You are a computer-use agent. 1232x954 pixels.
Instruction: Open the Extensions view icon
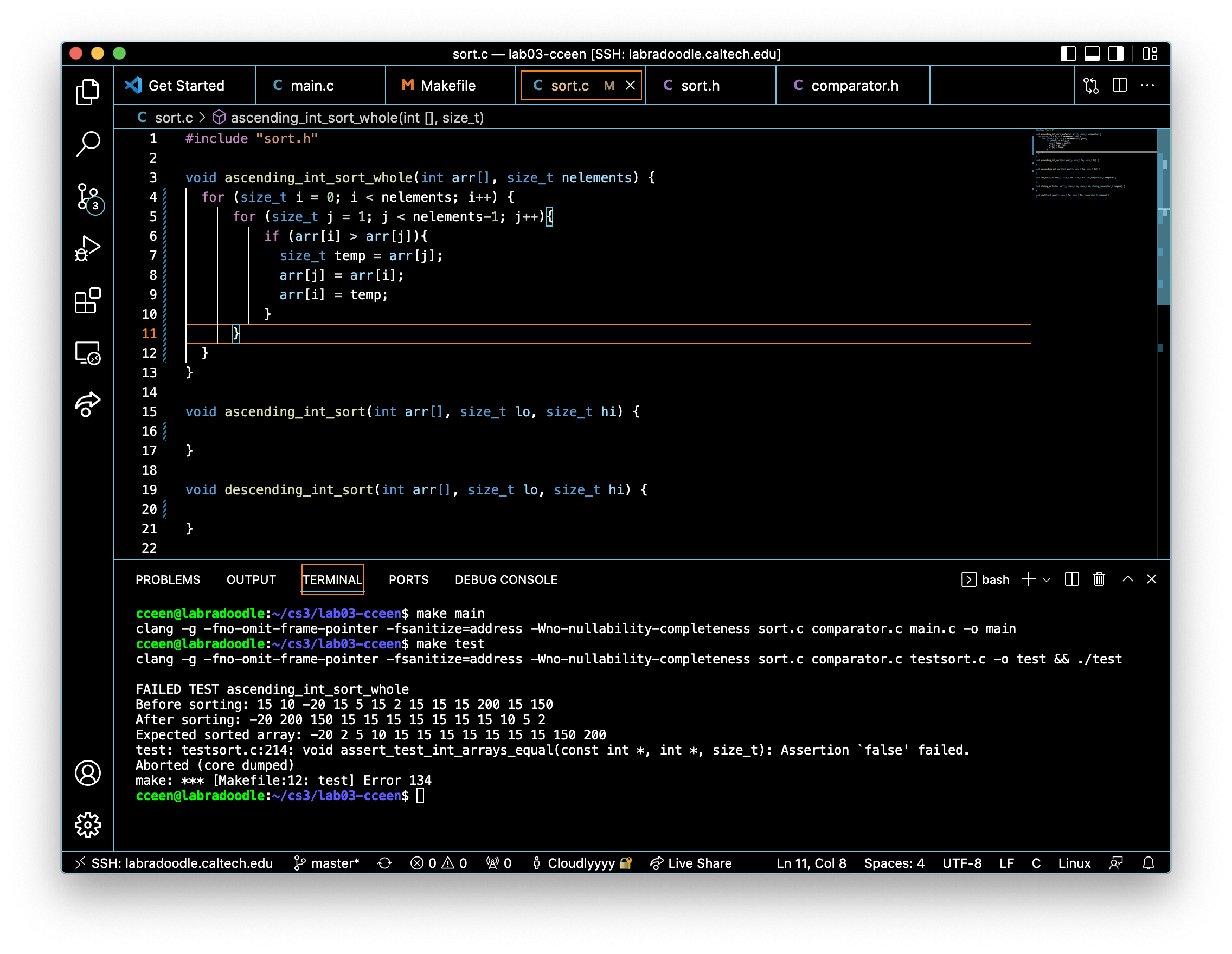tap(87, 300)
